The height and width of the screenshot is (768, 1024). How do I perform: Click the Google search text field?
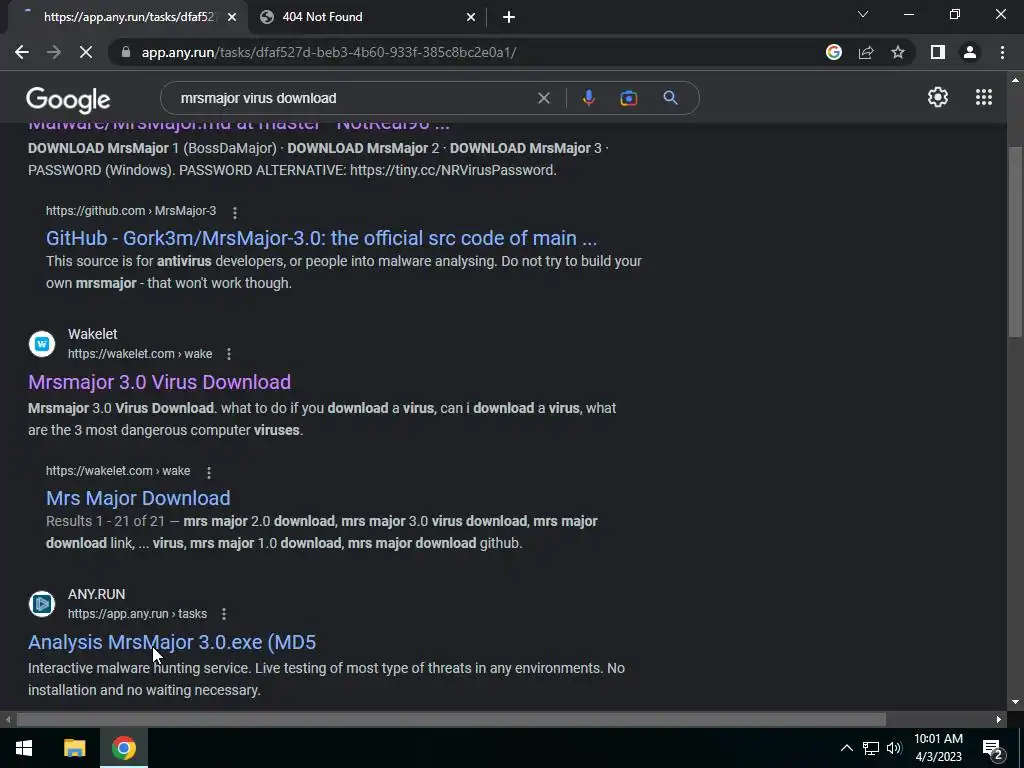tap(353, 98)
